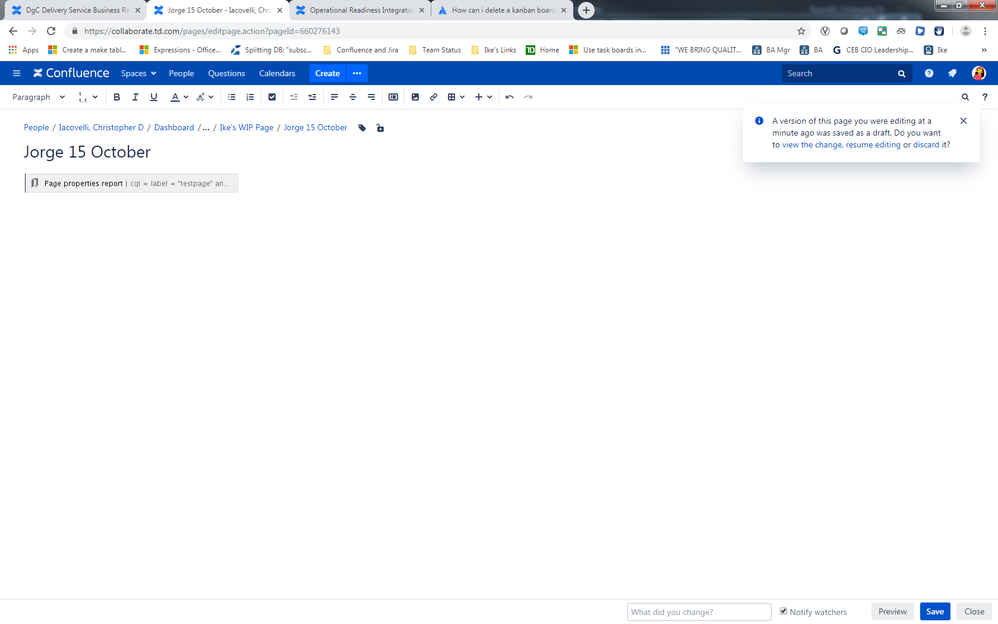Image resolution: width=998 pixels, height=624 pixels.
Task: Switch to How can i delete kanban tab
Action: 503,10
